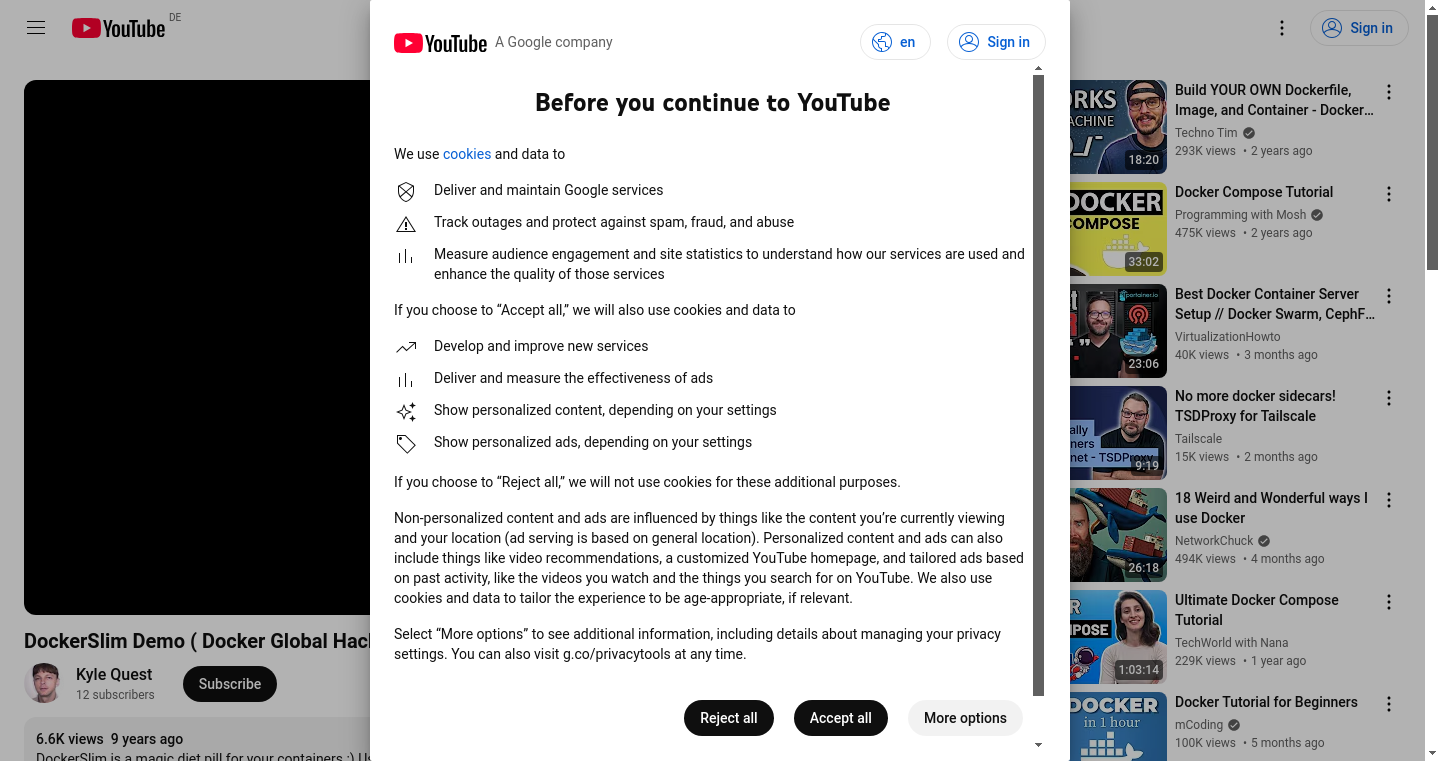Click the Docker Compose Tutorial title
The width and height of the screenshot is (1440, 761).
point(1254,192)
